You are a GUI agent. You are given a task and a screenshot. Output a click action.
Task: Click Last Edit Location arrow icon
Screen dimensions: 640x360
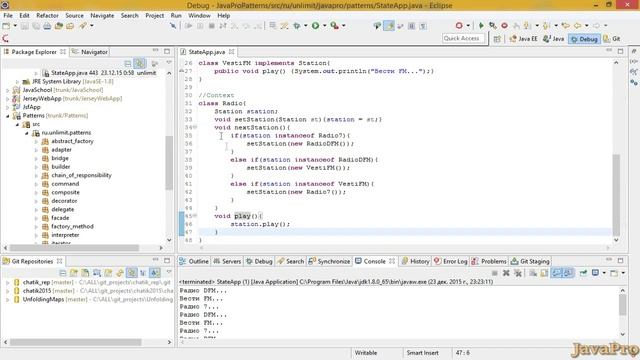pyautogui.click(x=565, y=26)
